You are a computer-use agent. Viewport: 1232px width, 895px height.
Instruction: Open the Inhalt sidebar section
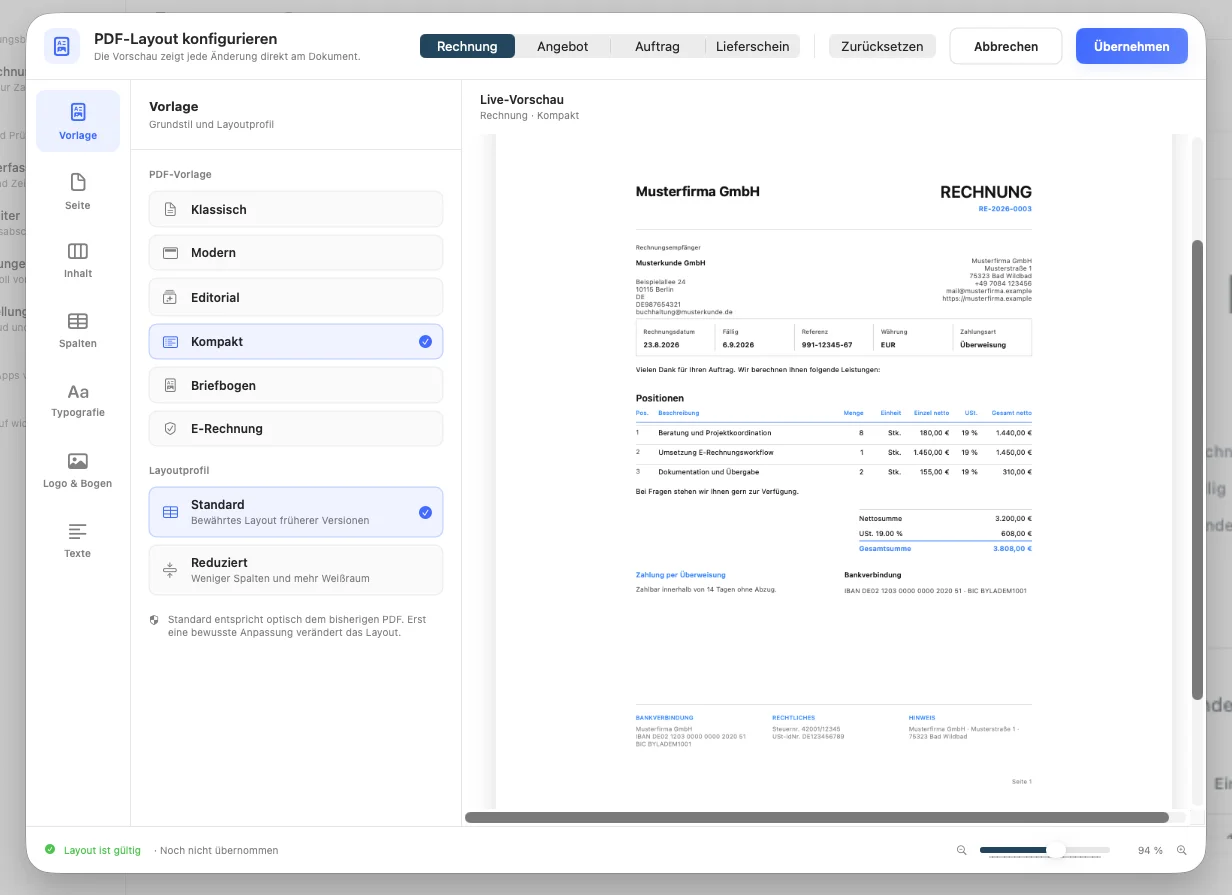click(78, 260)
